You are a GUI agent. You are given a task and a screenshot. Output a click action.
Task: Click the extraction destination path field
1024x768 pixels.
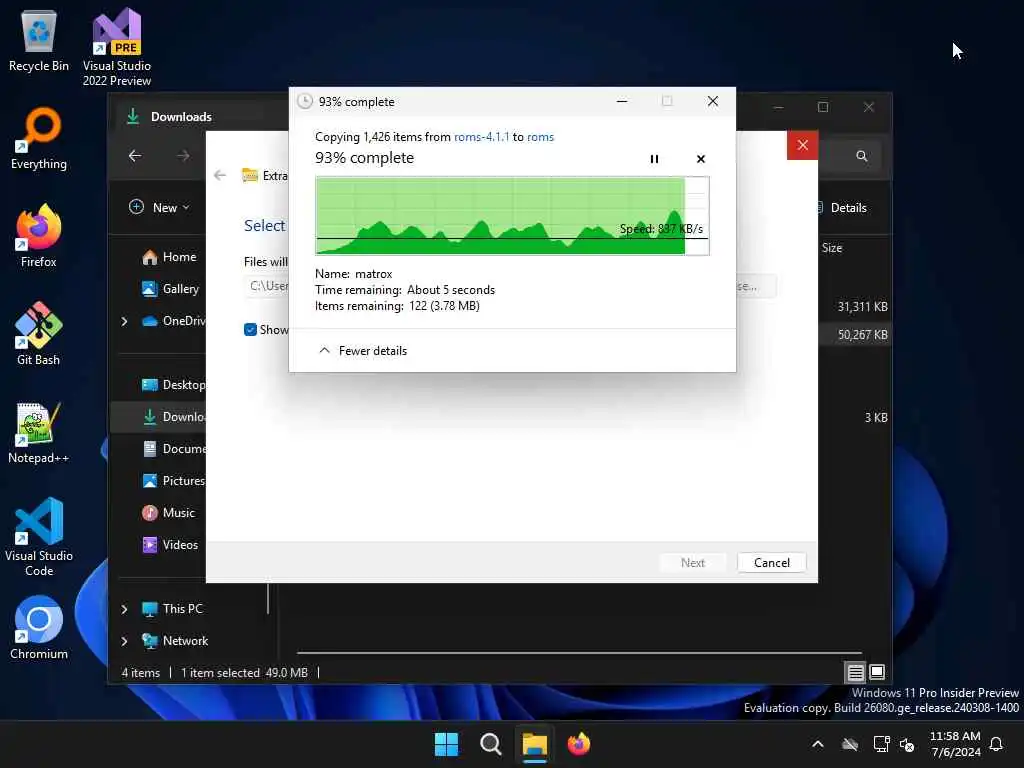click(266, 286)
